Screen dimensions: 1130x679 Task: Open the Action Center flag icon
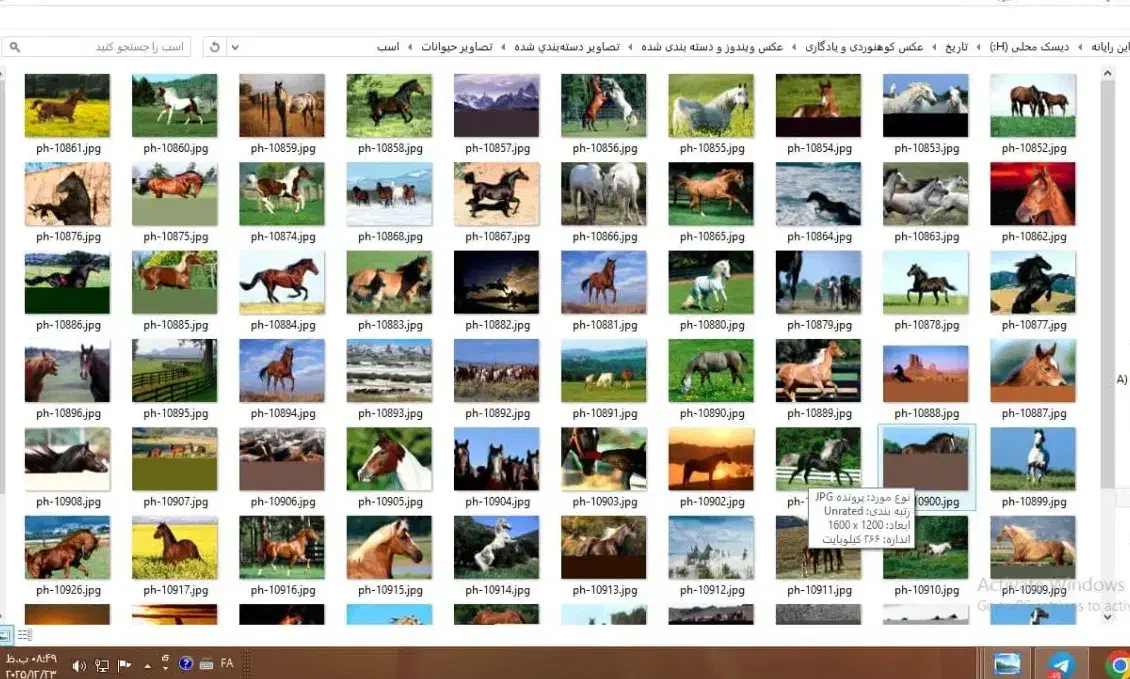coord(124,666)
